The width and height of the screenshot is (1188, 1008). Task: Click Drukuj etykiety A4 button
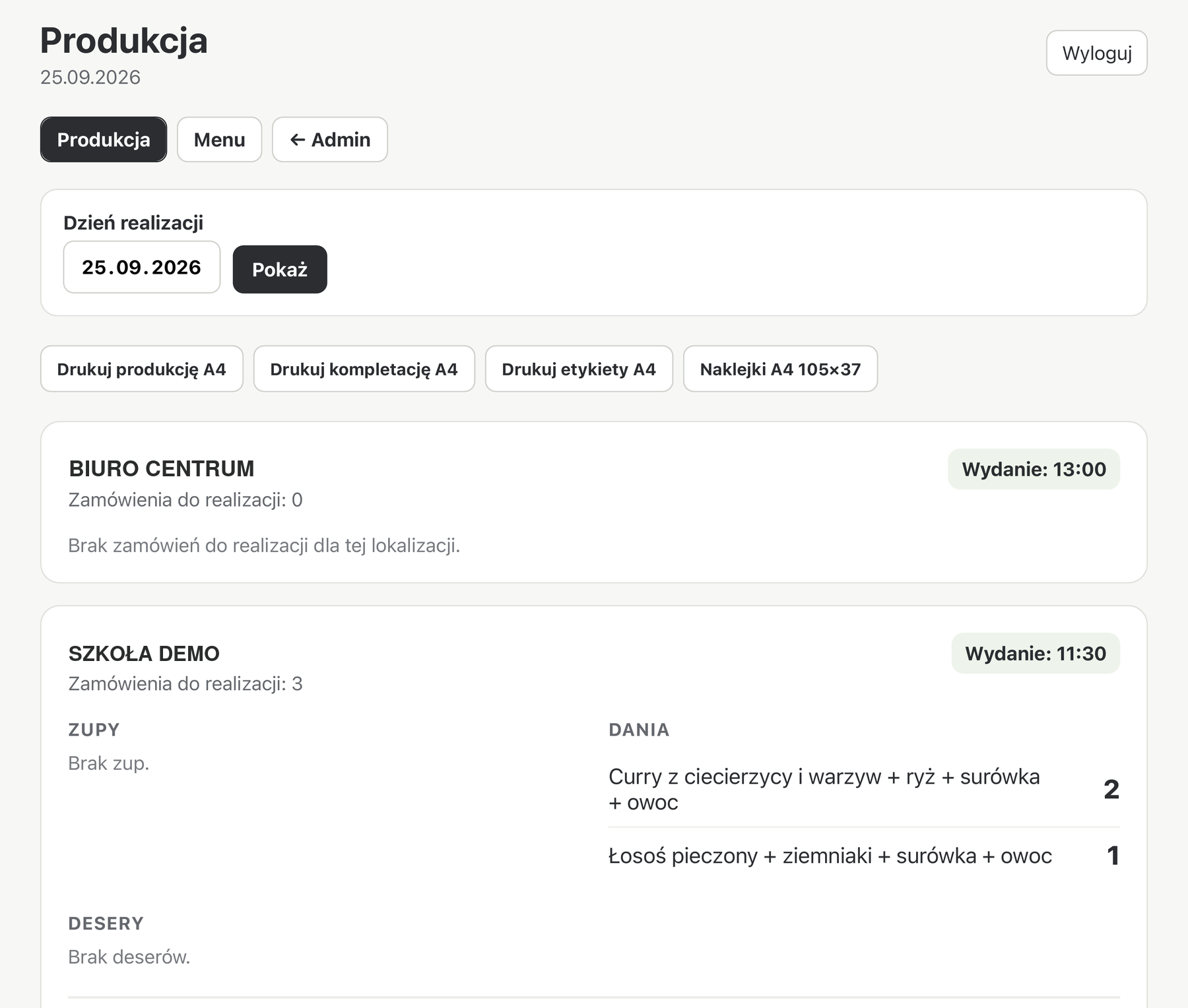[x=579, y=369]
